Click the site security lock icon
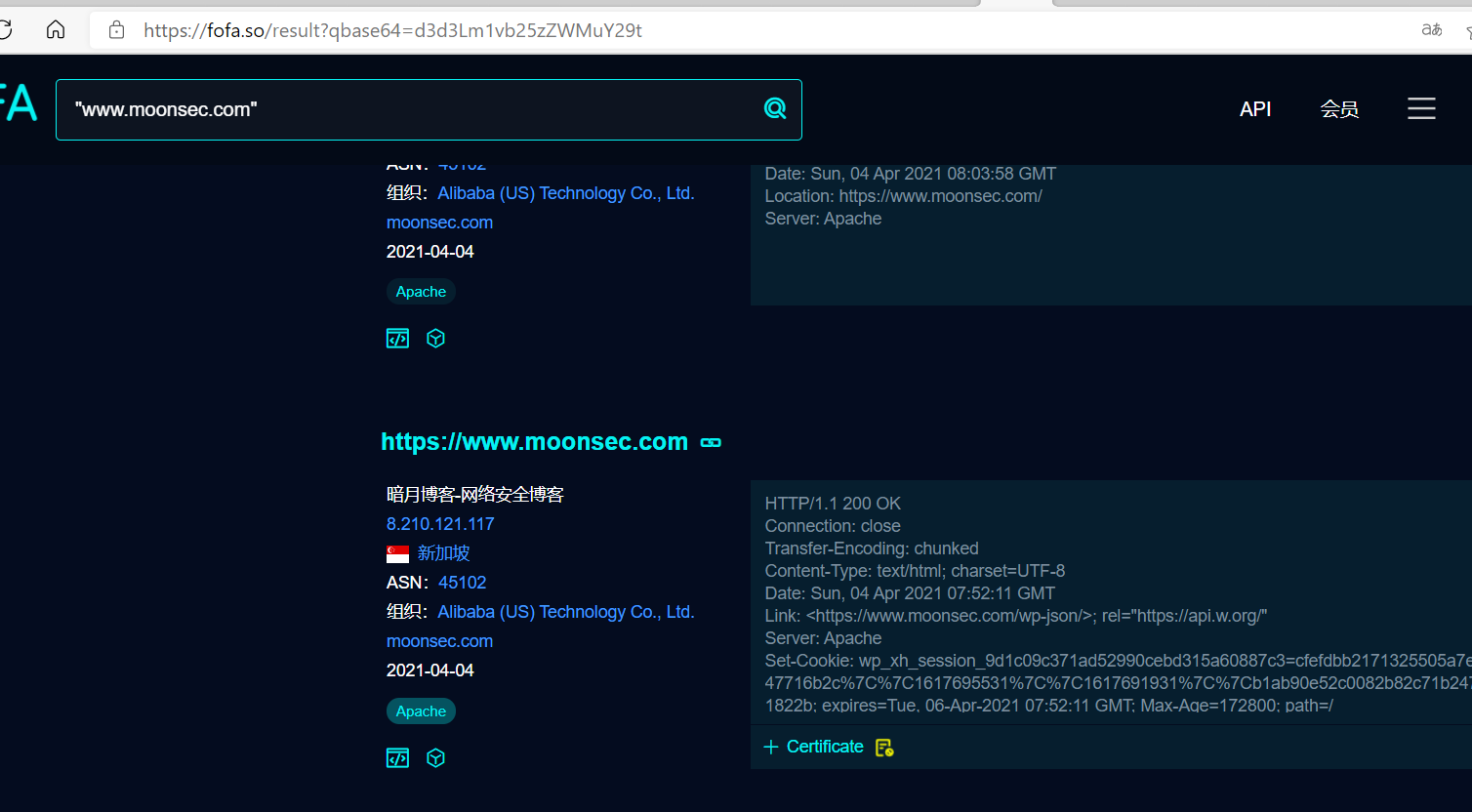The image size is (1472, 812). (117, 30)
